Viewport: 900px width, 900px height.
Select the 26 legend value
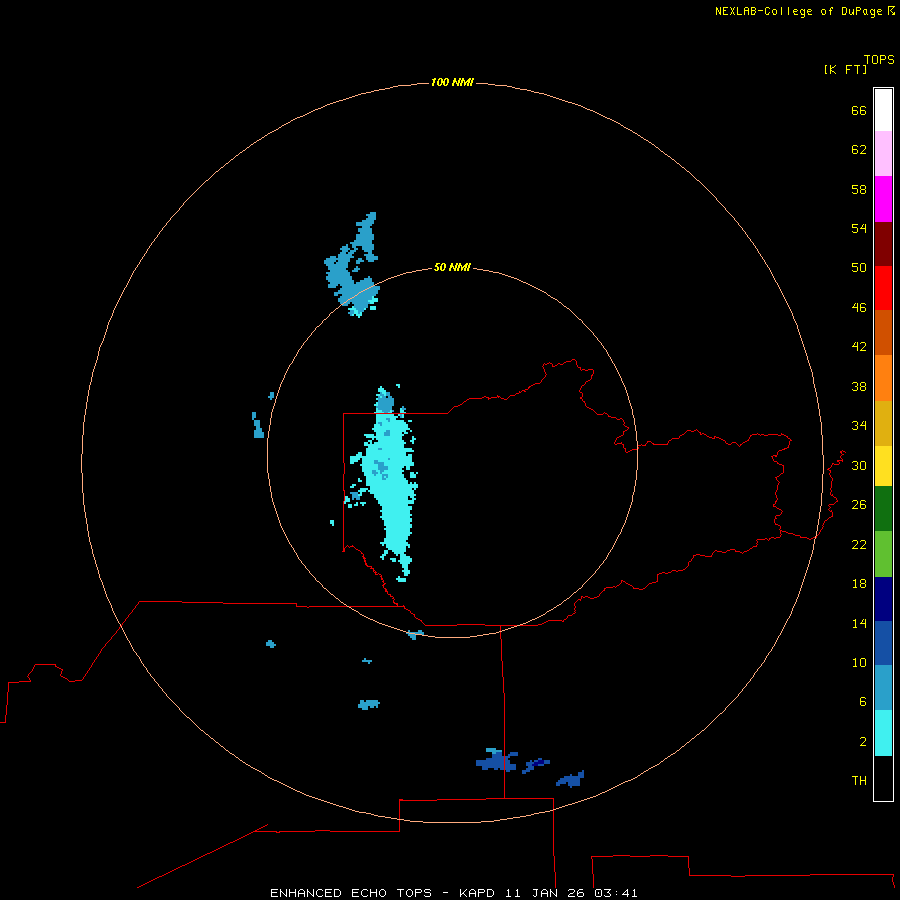click(859, 505)
